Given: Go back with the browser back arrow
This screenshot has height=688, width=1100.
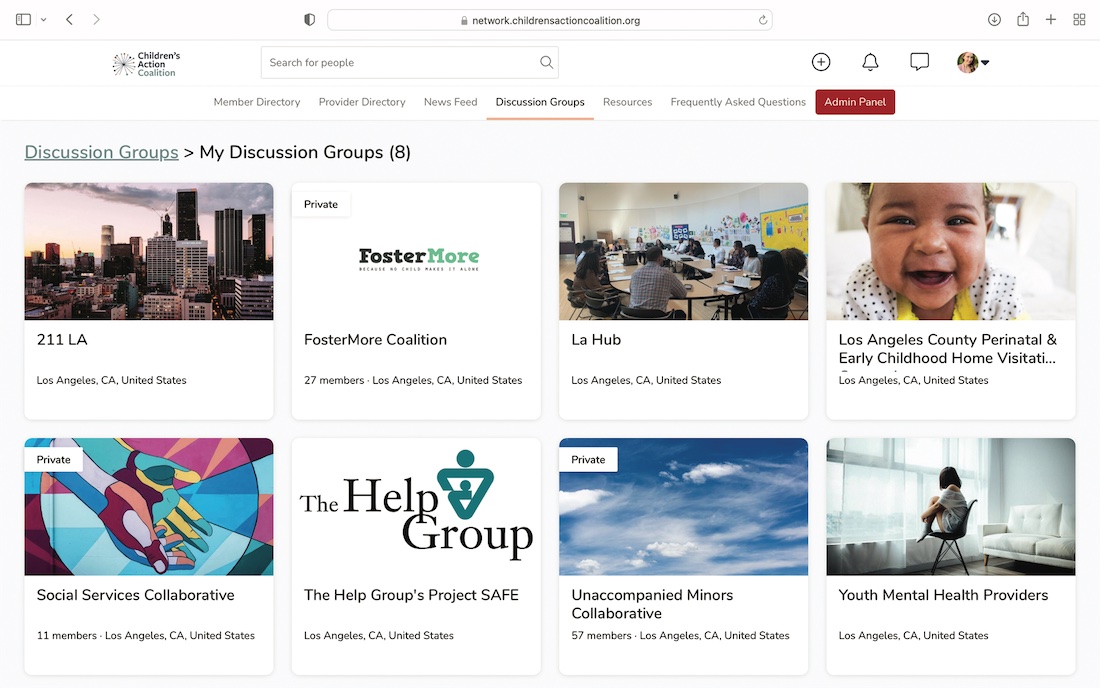Looking at the screenshot, I should click(x=69, y=20).
